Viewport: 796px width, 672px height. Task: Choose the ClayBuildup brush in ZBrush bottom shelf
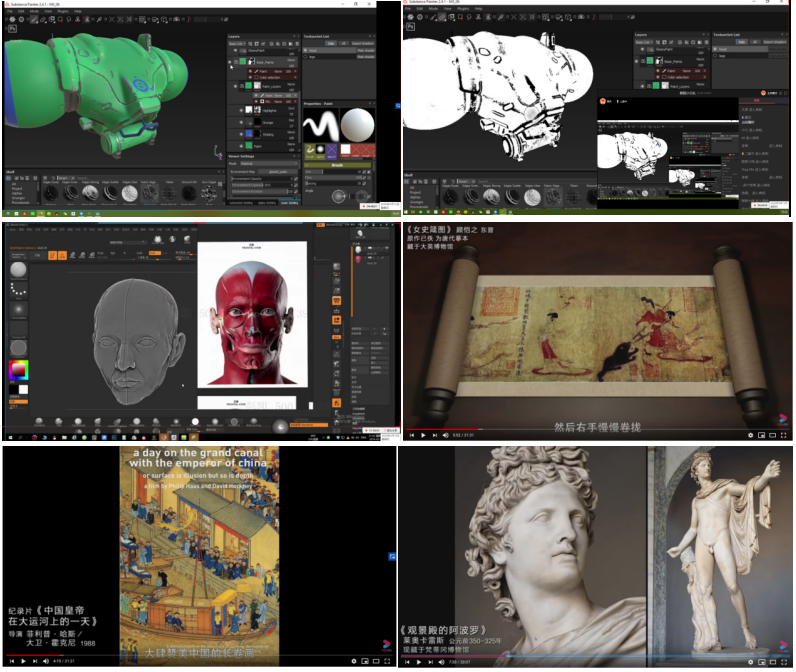(78, 422)
